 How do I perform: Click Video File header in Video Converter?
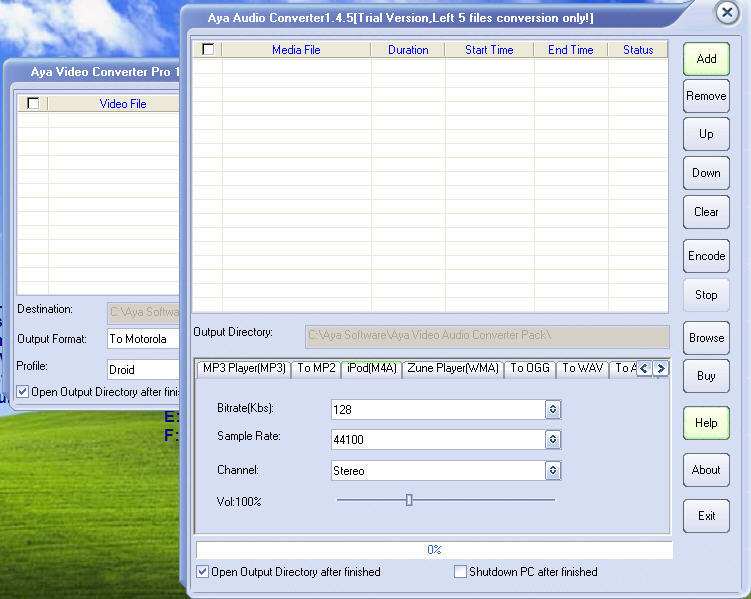(x=114, y=103)
